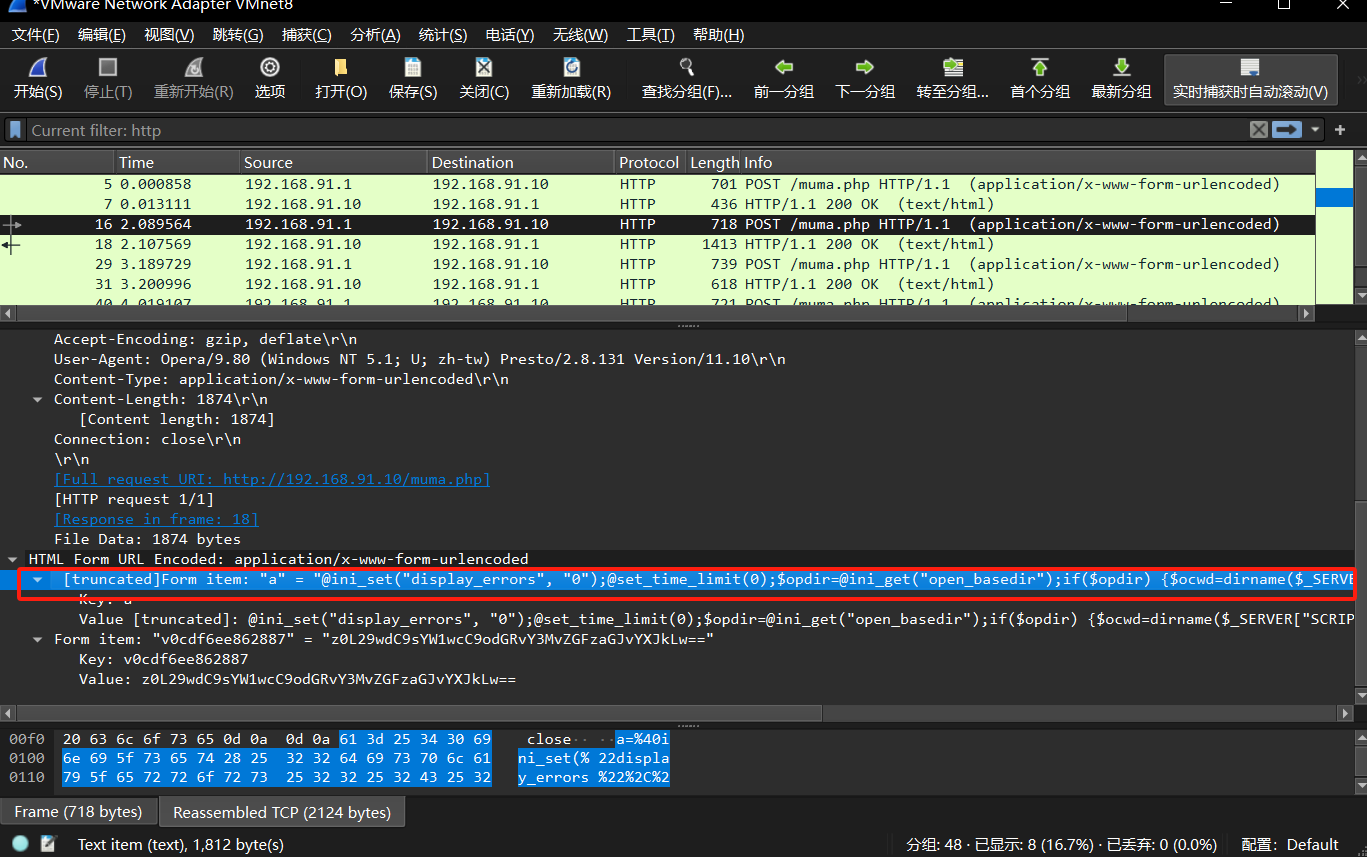This screenshot has height=857, width=1367.
Task: Start capture with the 开始(S) shark fin icon
Action: point(38,68)
